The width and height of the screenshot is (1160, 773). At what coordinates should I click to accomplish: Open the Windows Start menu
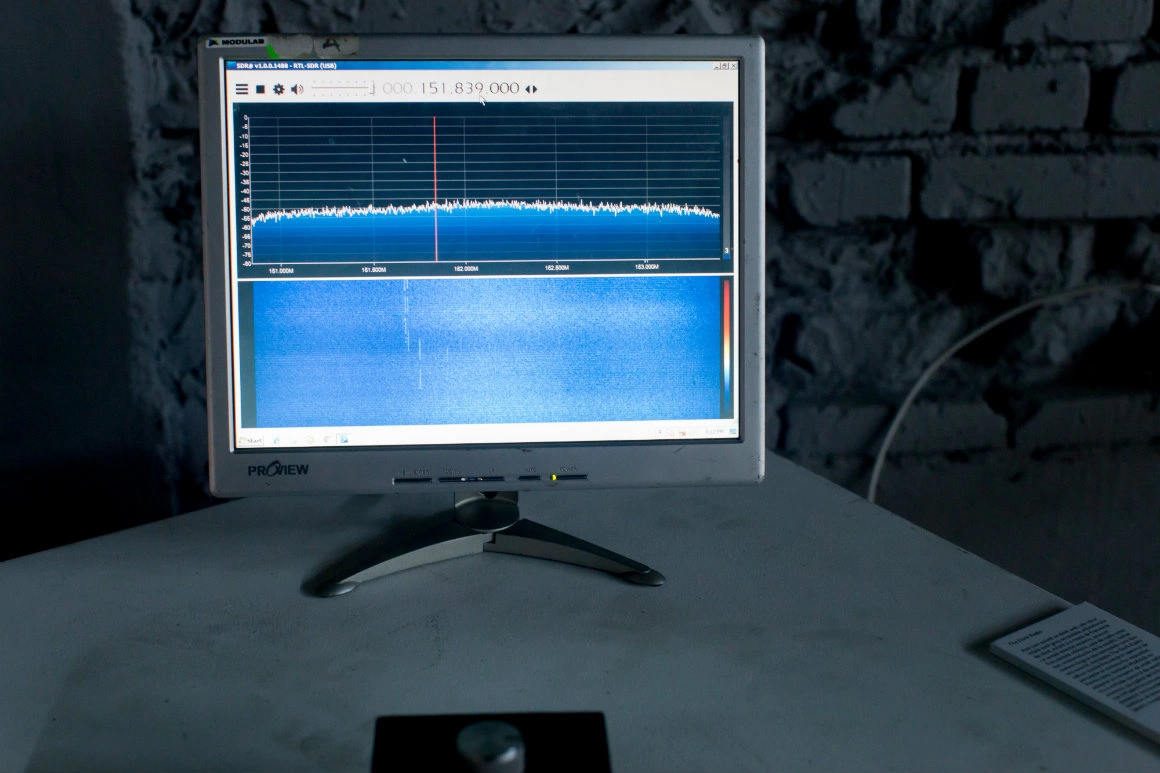251,439
